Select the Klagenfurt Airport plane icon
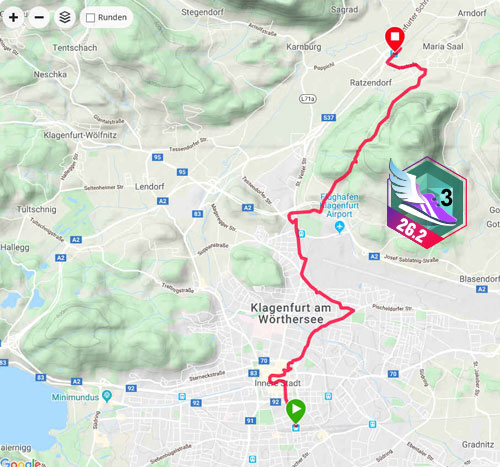The width and height of the screenshot is (500, 467). [339, 228]
